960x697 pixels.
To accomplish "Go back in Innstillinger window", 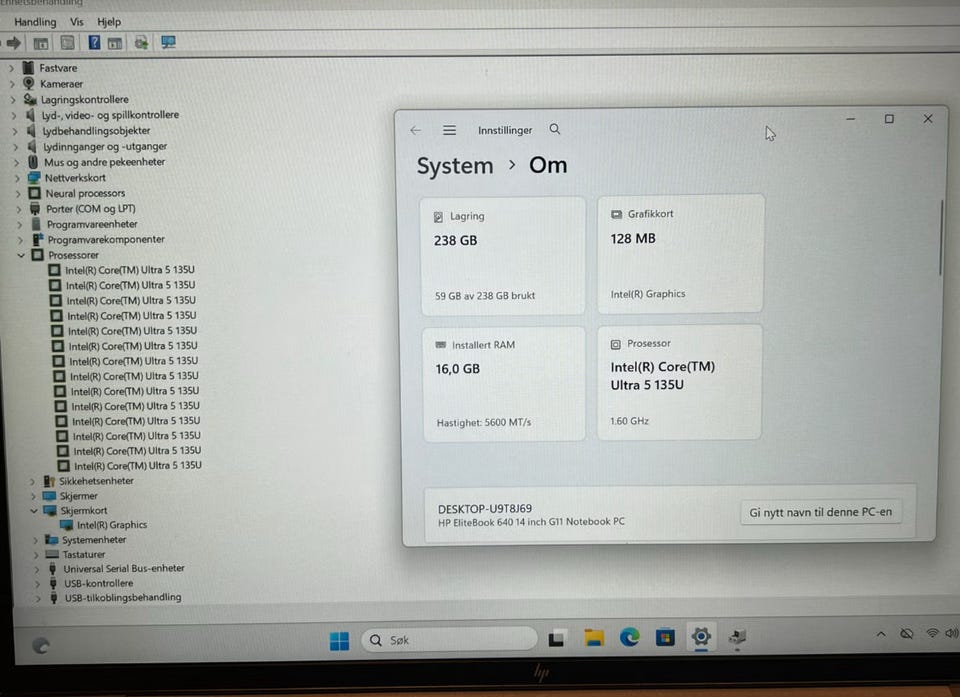I will pyautogui.click(x=415, y=130).
